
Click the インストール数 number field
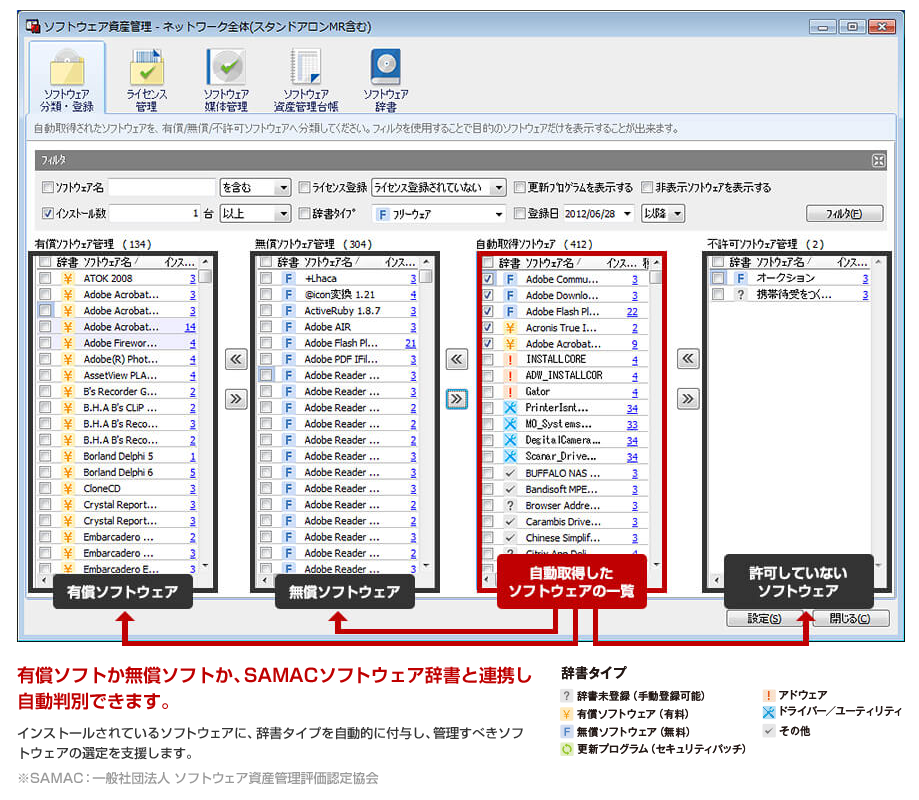pos(155,213)
